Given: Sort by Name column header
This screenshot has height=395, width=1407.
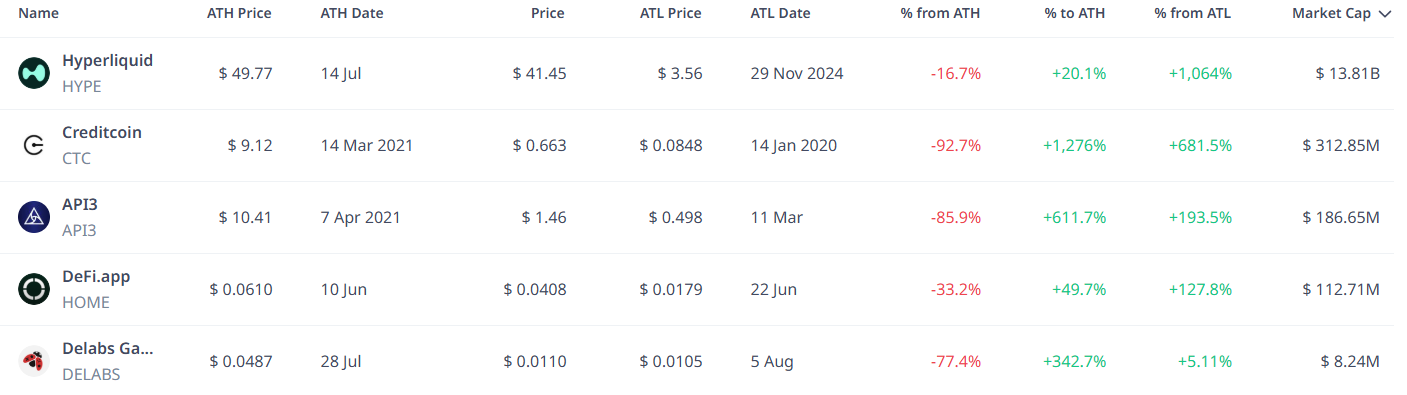Looking at the screenshot, I should [38, 14].
